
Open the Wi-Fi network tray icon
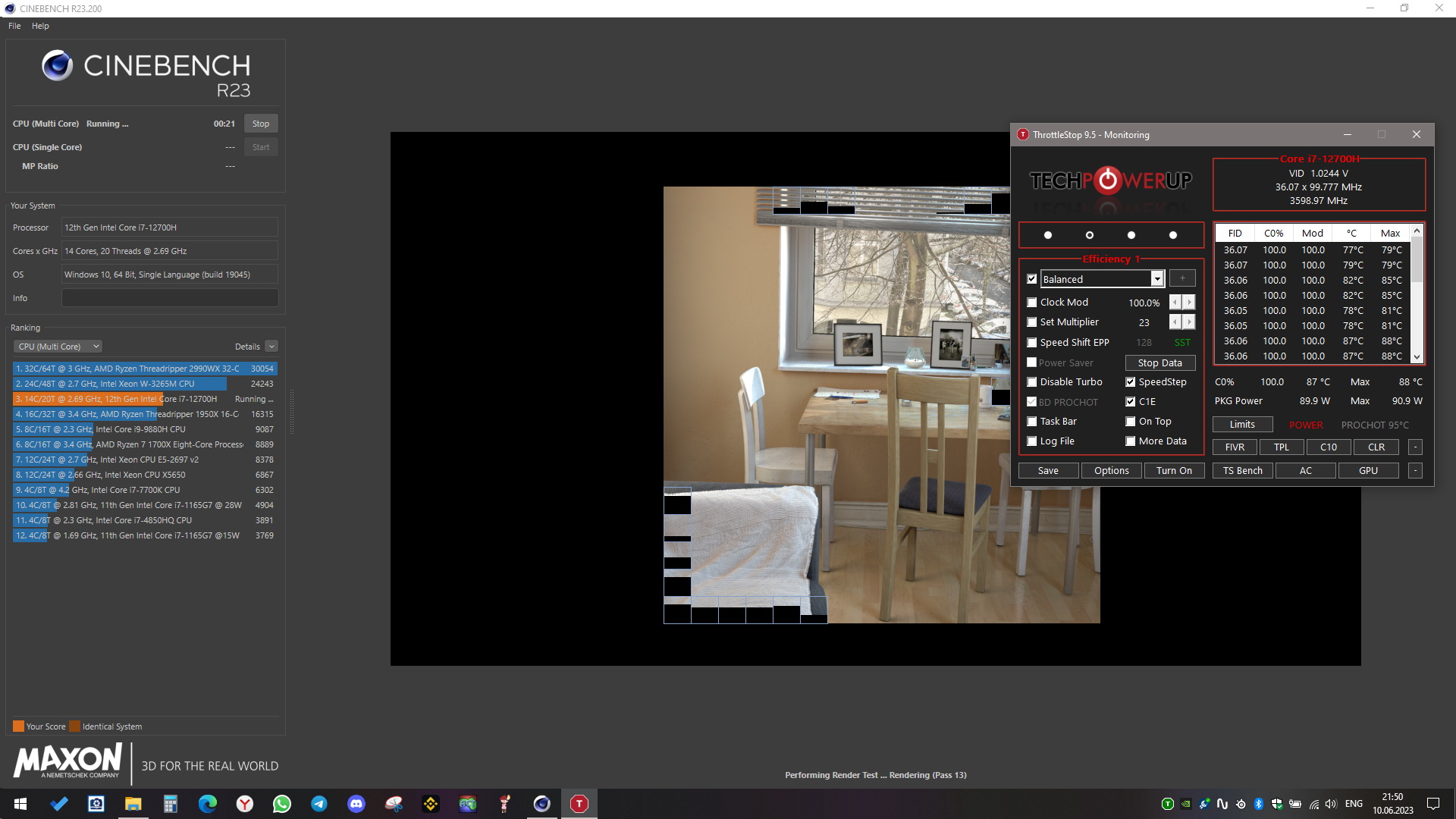point(1313,804)
